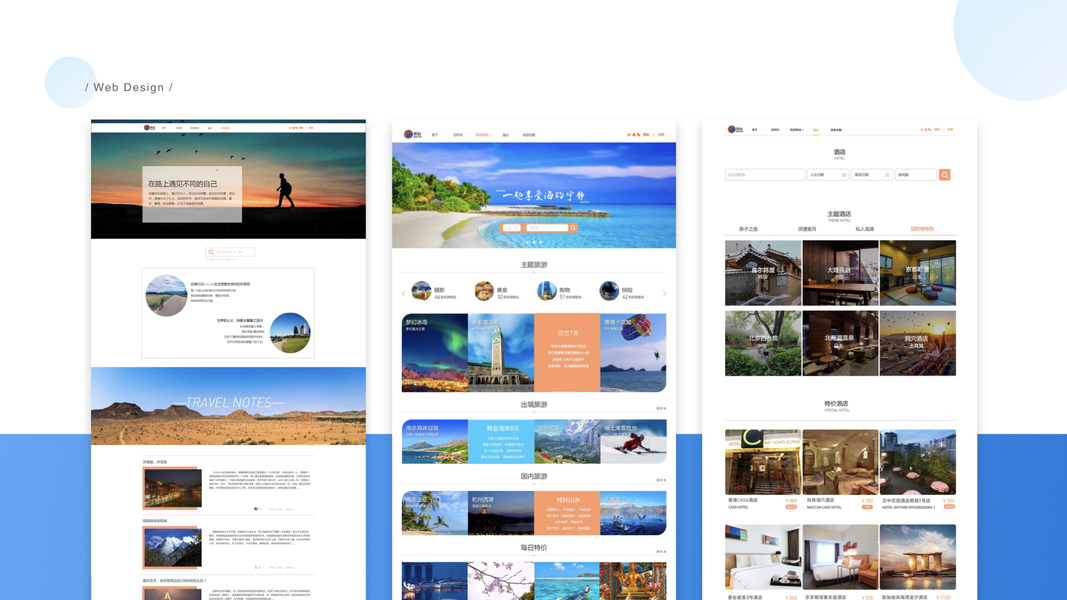Open the check-in date field in hotel search
1067x600 pixels.
827,175
